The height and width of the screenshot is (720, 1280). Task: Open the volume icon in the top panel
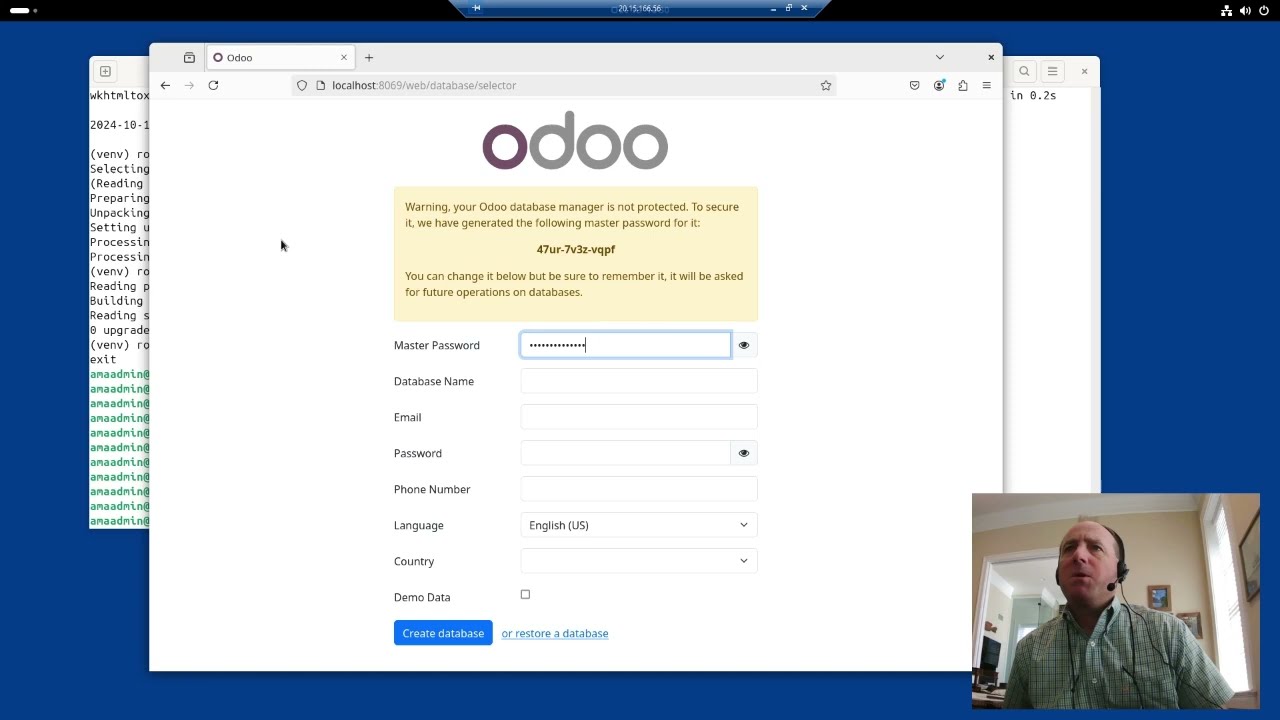coord(1245,10)
